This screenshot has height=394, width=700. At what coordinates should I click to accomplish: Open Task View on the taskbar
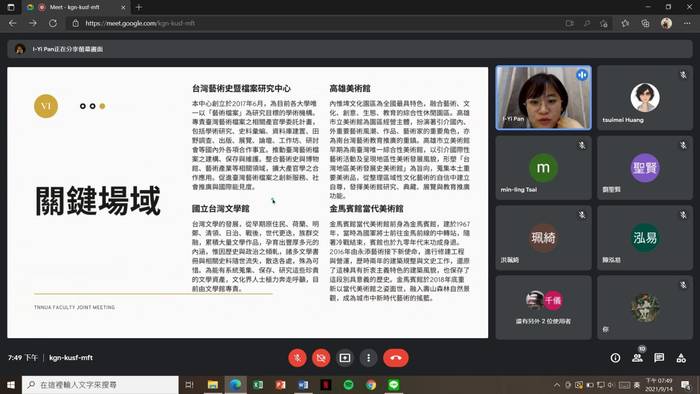189,385
